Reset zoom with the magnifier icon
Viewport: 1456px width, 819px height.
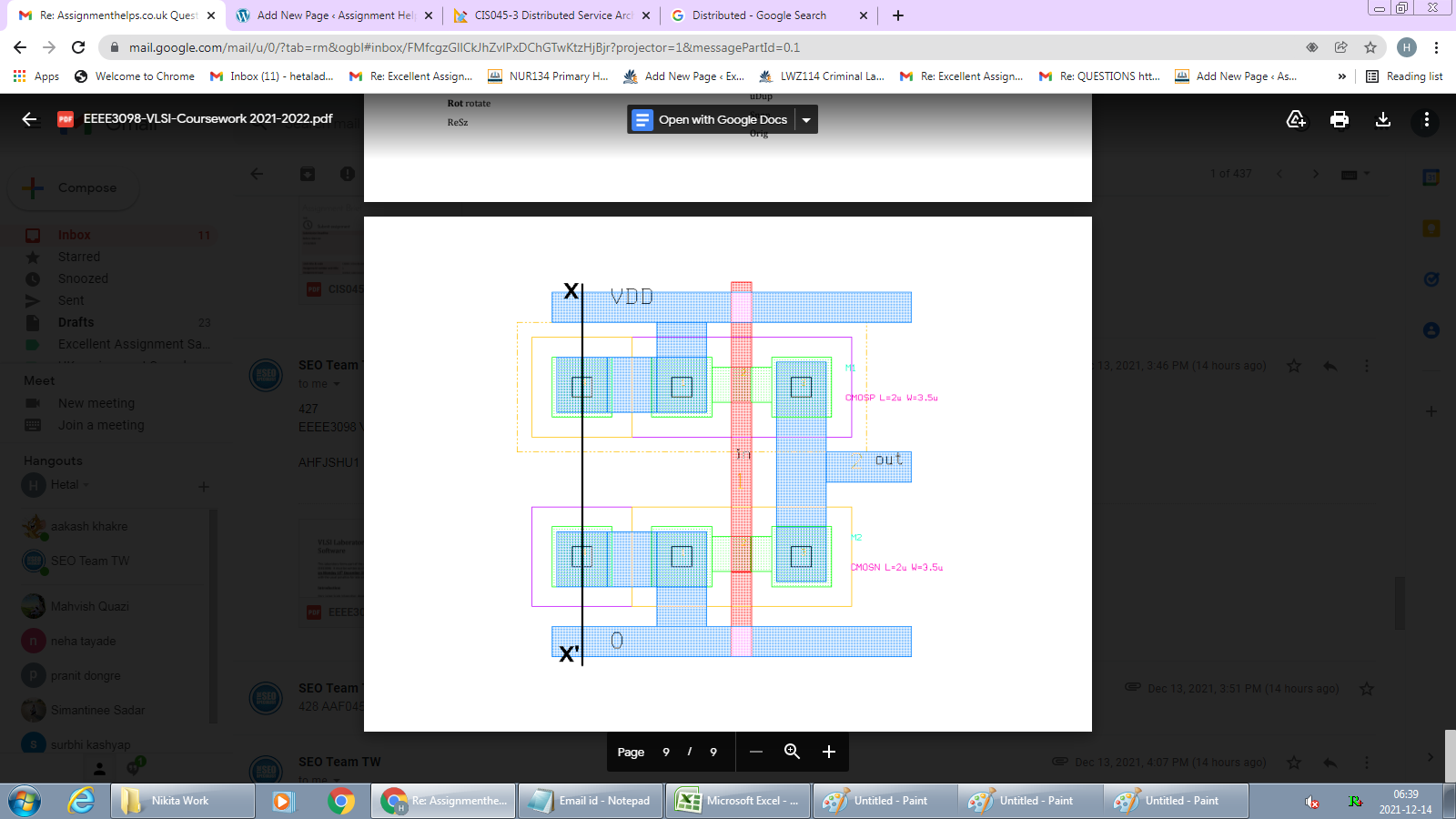(x=792, y=752)
